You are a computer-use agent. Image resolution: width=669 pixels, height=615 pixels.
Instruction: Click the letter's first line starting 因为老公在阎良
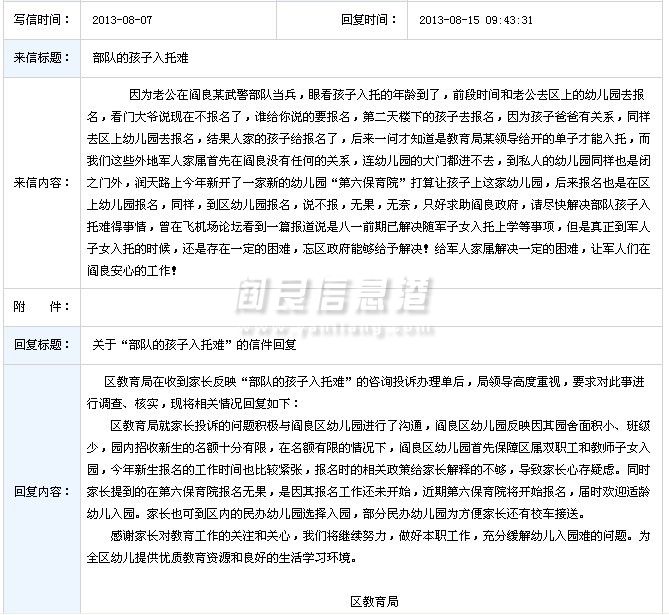click(x=390, y=93)
